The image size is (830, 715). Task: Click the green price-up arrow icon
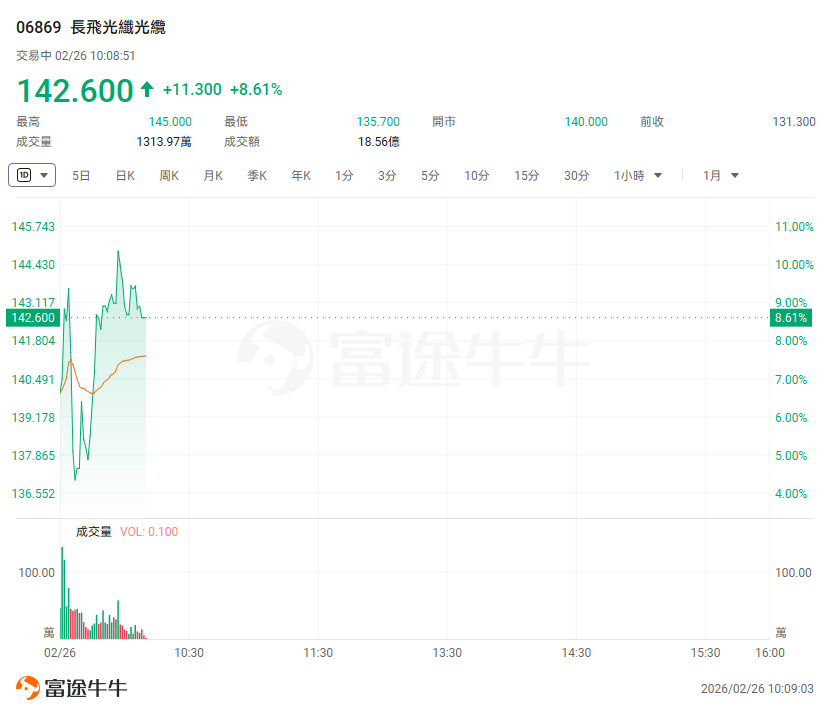click(x=147, y=90)
